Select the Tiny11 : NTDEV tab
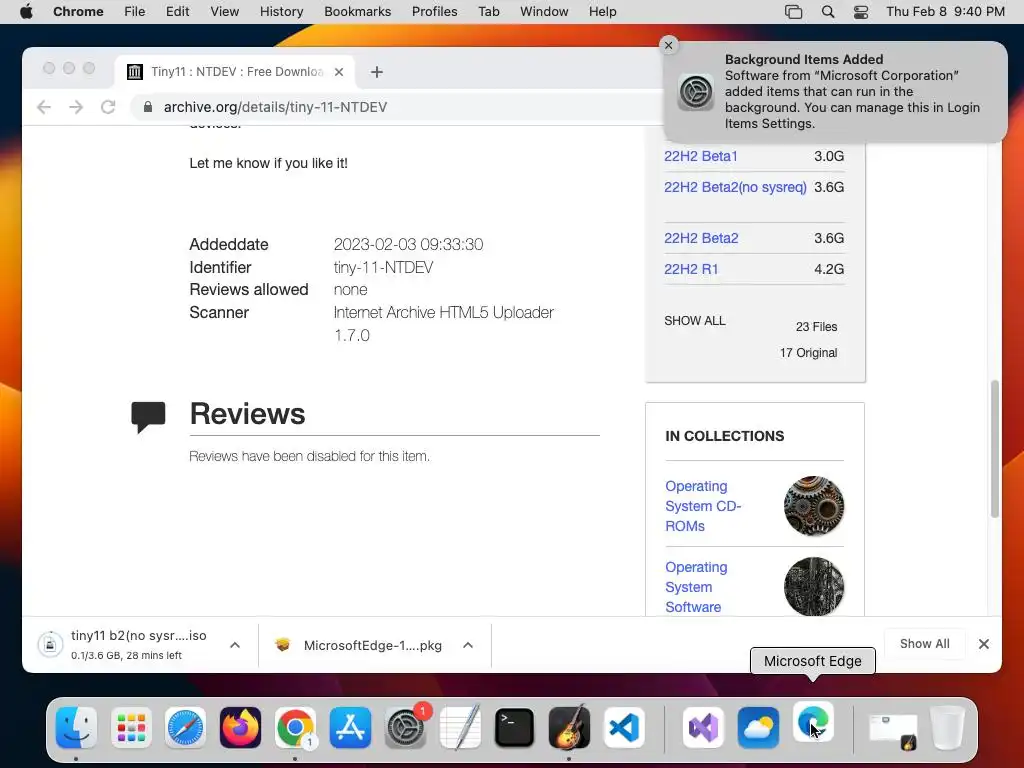 click(235, 72)
